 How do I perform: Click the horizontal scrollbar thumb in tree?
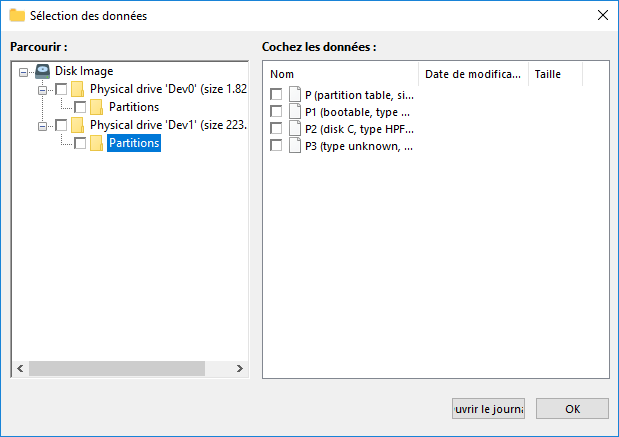(x=117, y=368)
